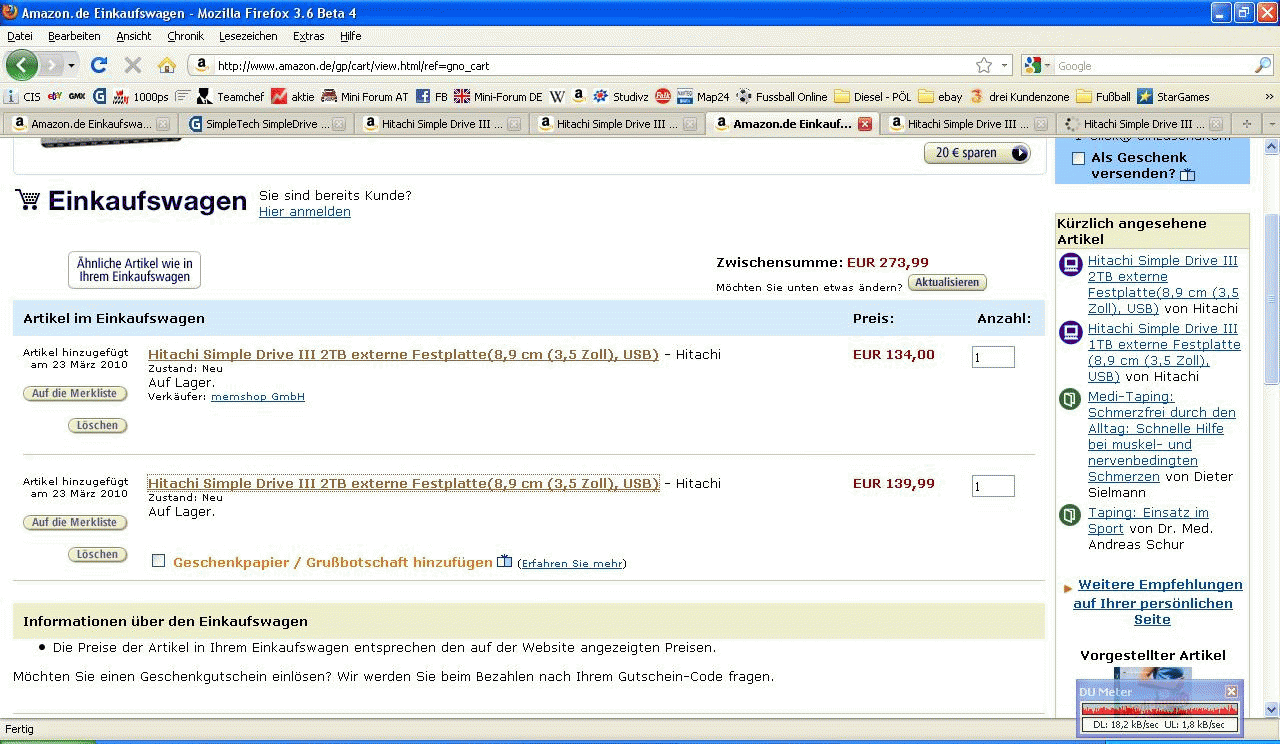Click the quantity field for EUR 139,99 item
The width and height of the screenshot is (1280, 744).
point(993,486)
